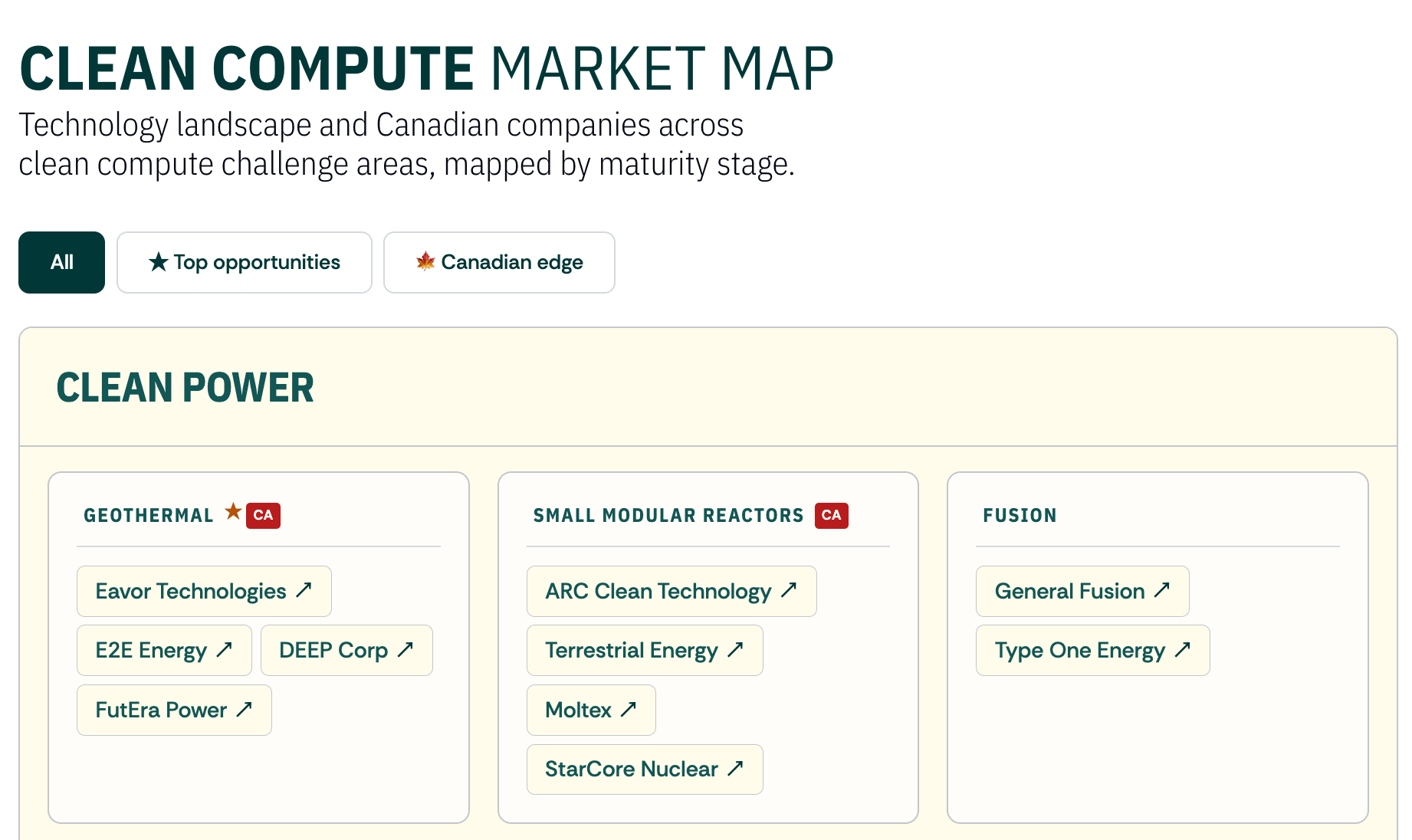Click the external arrow icon on Type One Energy
The height and width of the screenshot is (840, 1412).
click(1183, 649)
